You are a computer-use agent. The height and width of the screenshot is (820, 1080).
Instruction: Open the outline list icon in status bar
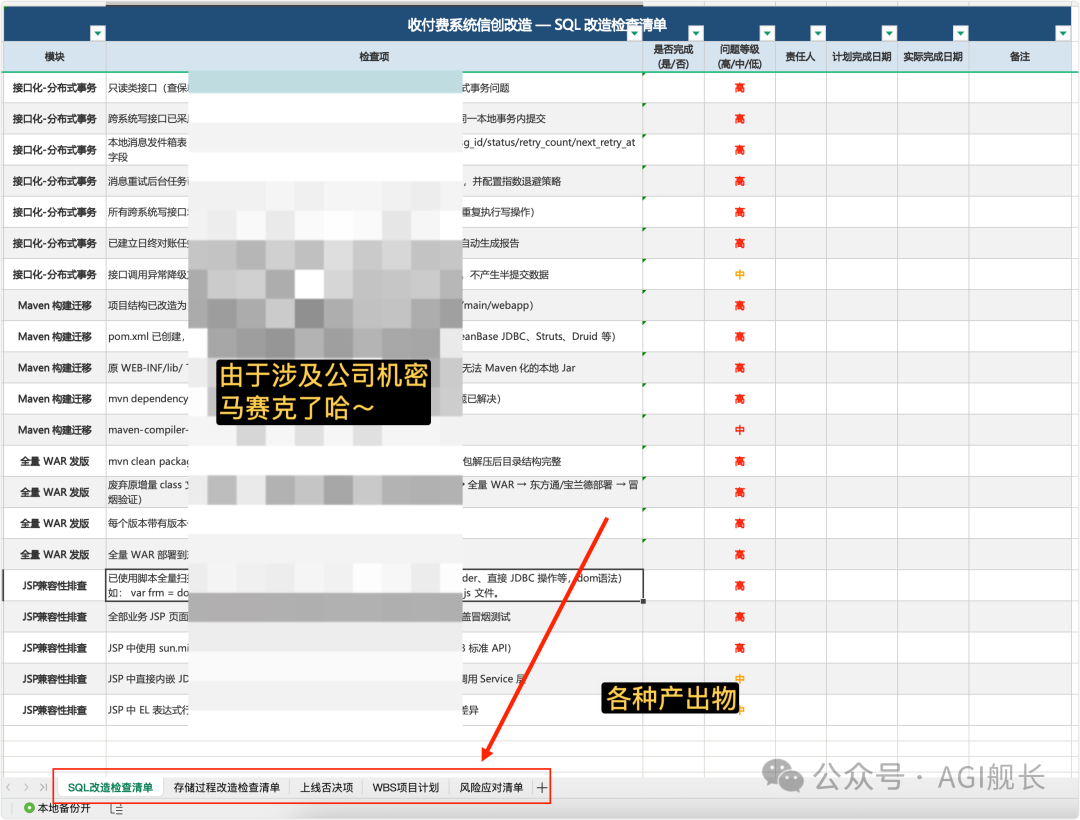tap(116, 808)
